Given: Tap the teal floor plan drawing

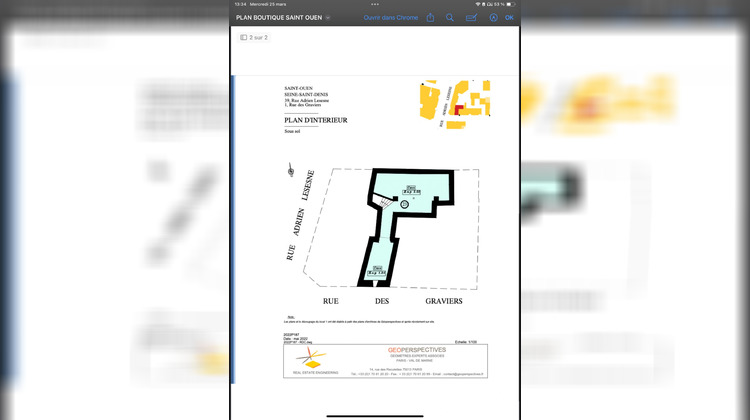Looking at the screenshot, I should point(406,227).
